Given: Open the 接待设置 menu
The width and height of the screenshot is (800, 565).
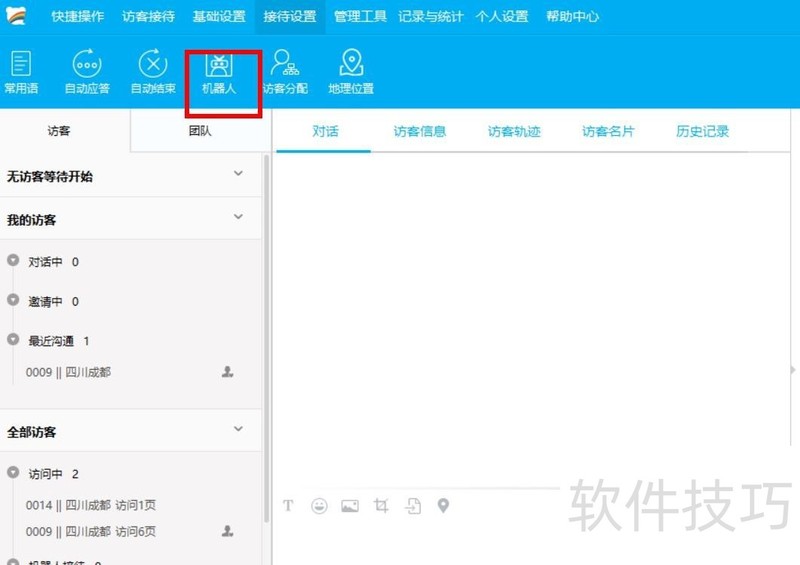Looking at the screenshot, I should pyautogui.click(x=290, y=16).
